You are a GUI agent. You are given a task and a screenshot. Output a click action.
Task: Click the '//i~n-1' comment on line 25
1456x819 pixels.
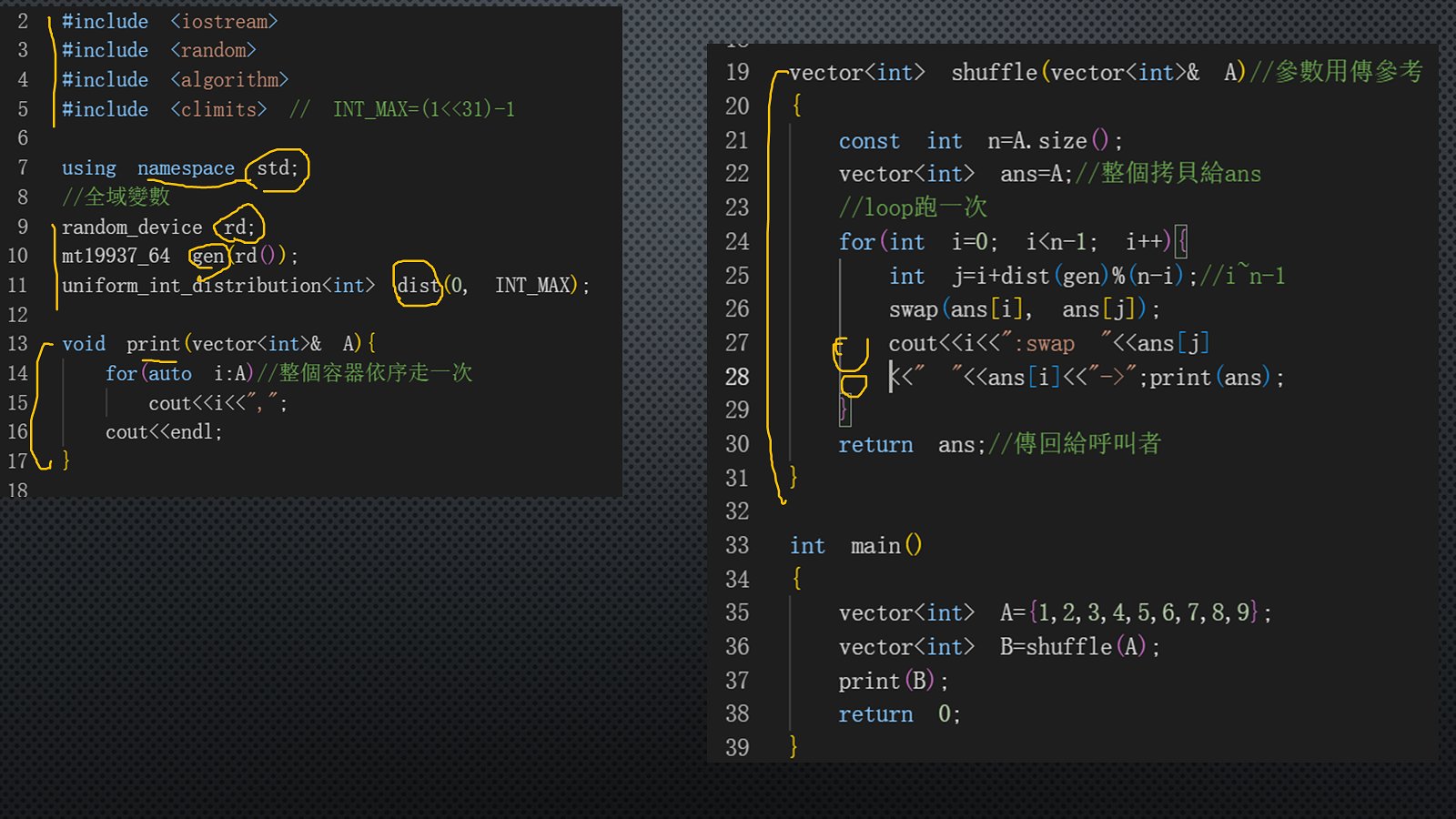pyautogui.click(x=1243, y=276)
